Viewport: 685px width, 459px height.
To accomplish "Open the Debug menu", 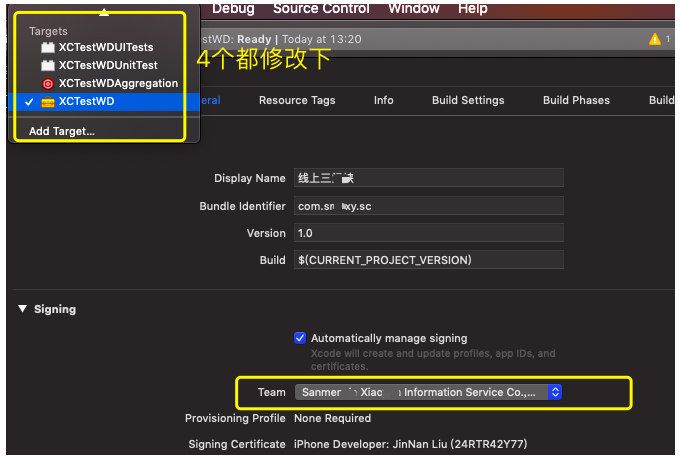I will (233, 8).
